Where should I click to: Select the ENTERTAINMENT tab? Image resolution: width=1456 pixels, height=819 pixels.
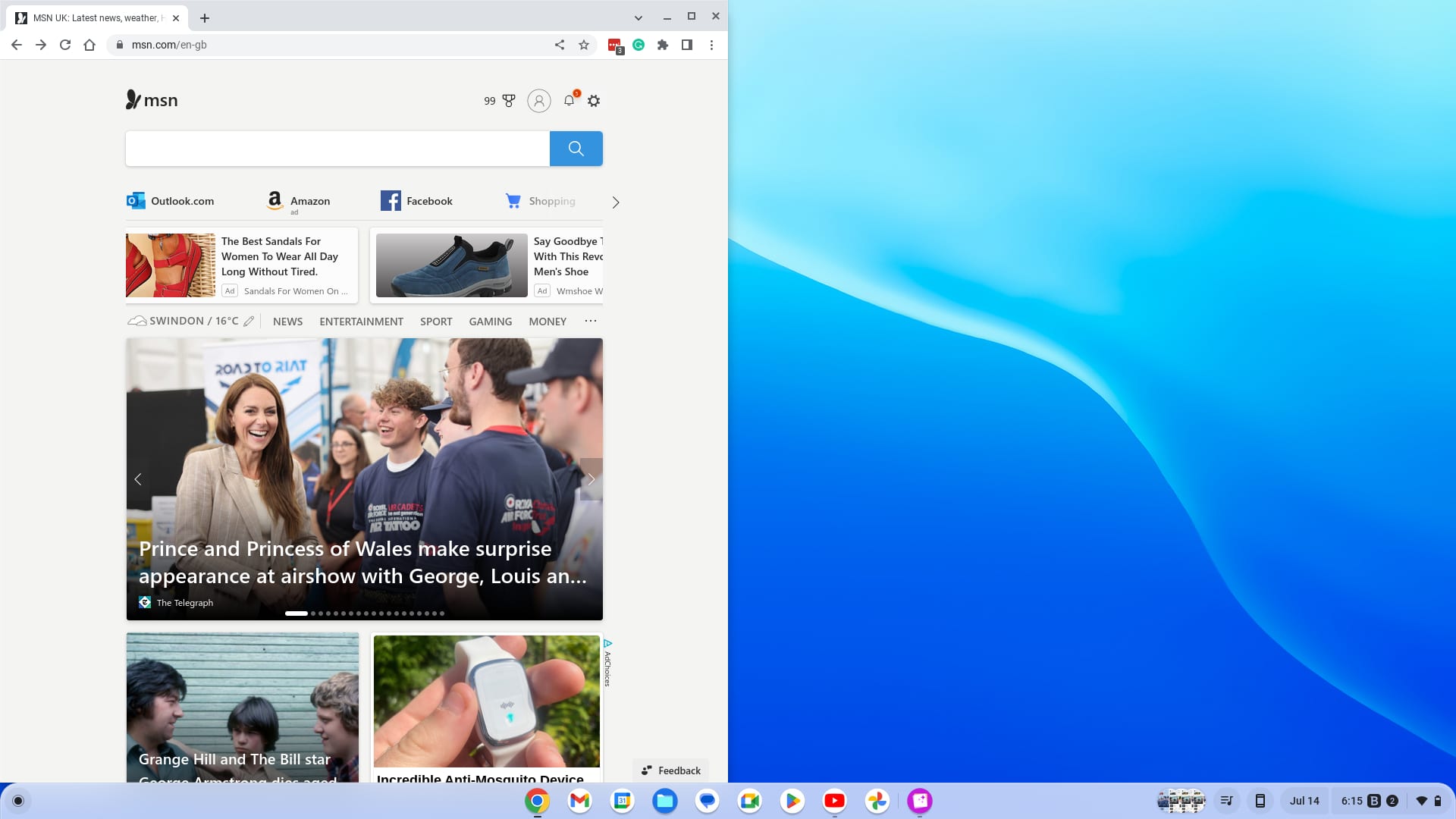(x=361, y=322)
